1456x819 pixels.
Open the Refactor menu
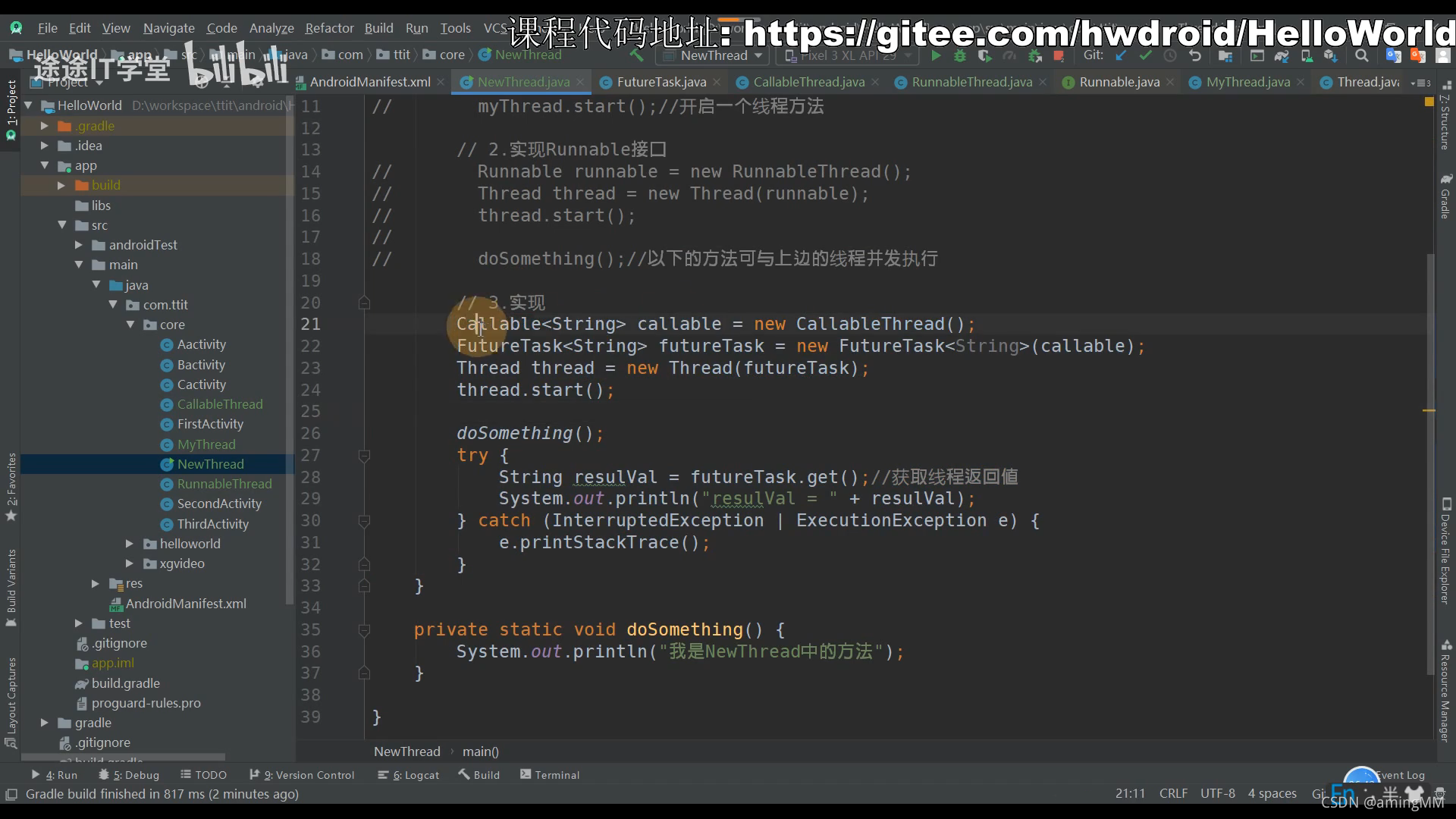pos(329,28)
